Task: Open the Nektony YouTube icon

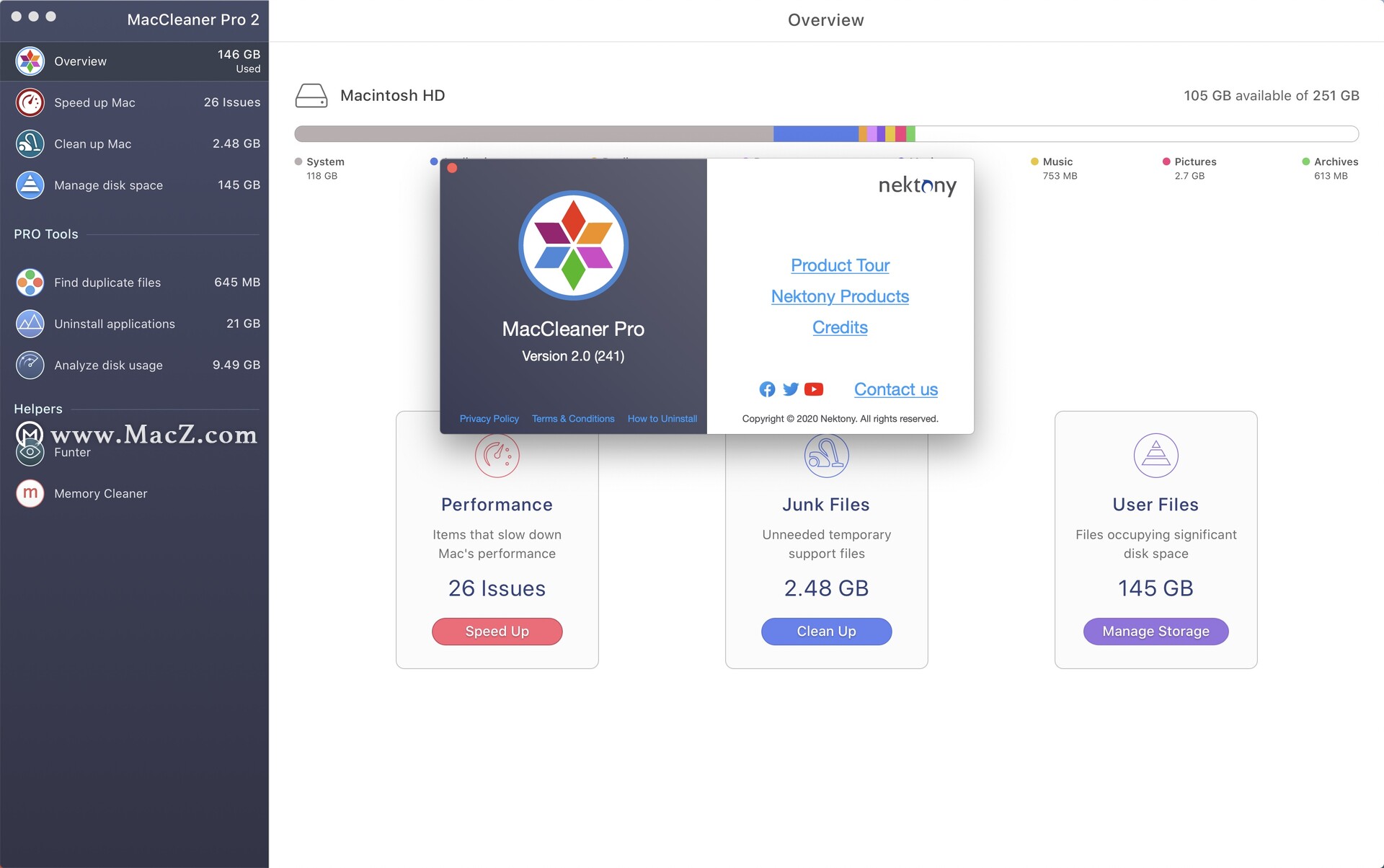Action: (x=814, y=389)
